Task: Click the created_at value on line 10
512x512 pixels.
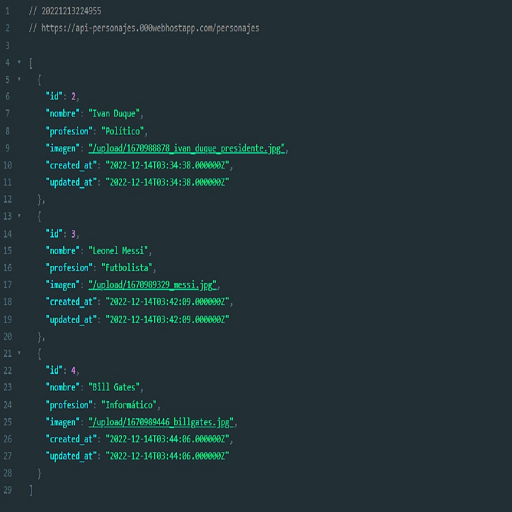Action: click(x=167, y=165)
